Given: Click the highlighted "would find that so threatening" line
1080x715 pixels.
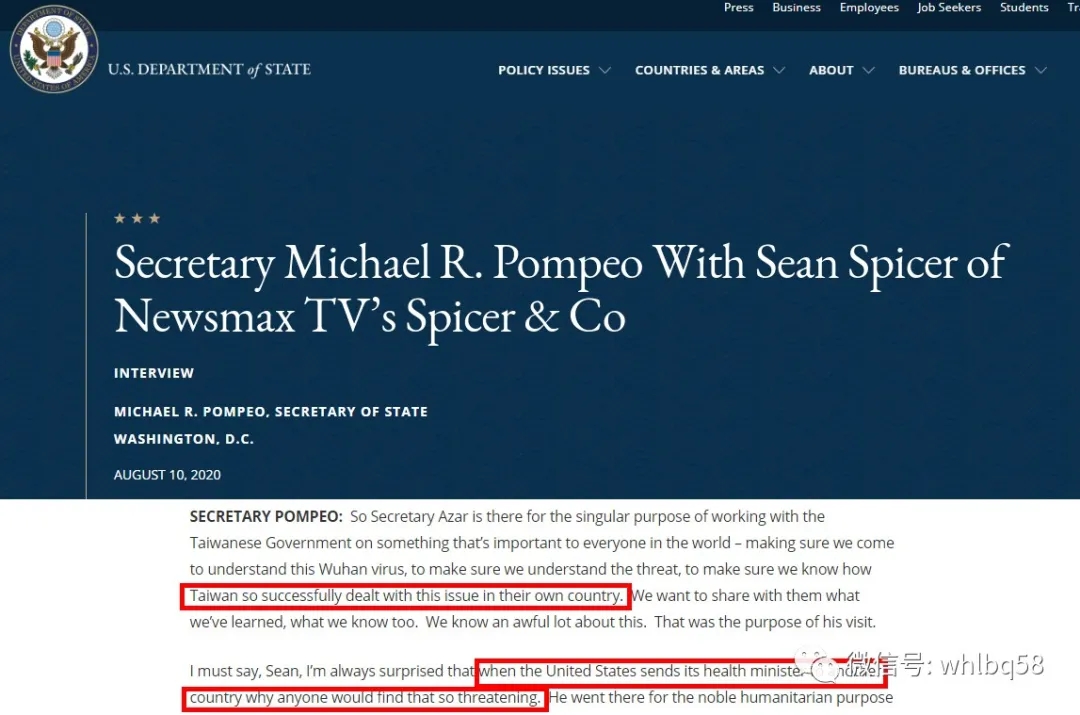Looking at the screenshot, I should (x=366, y=697).
